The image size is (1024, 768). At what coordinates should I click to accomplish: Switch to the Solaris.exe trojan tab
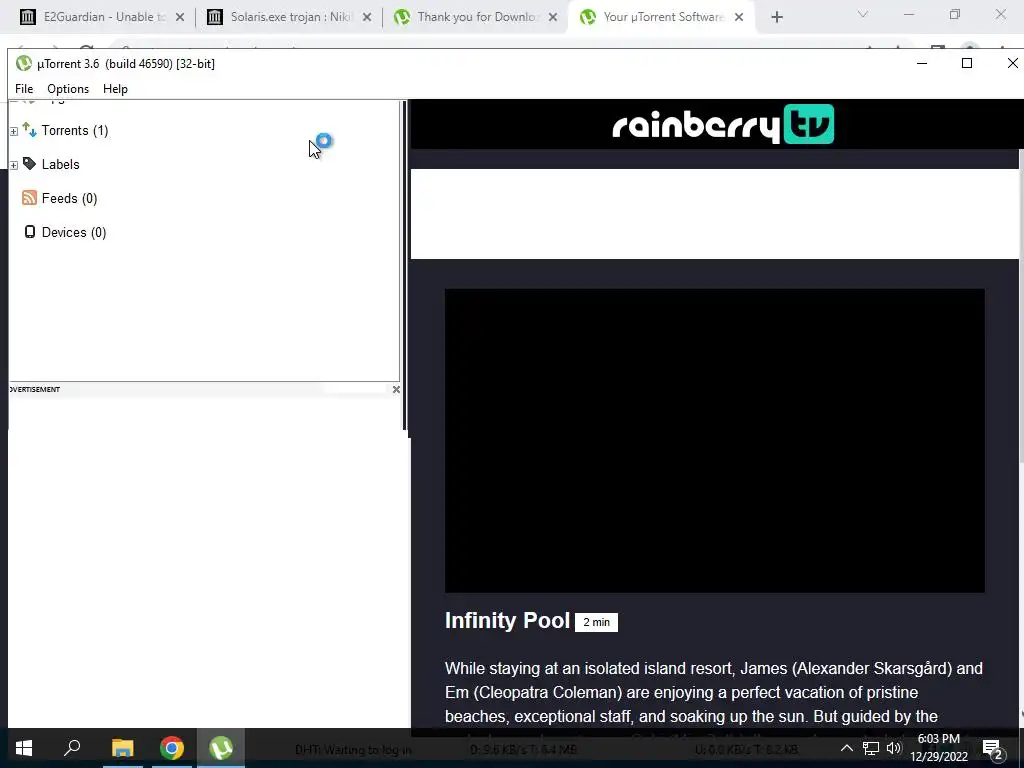tap(290, 17)
